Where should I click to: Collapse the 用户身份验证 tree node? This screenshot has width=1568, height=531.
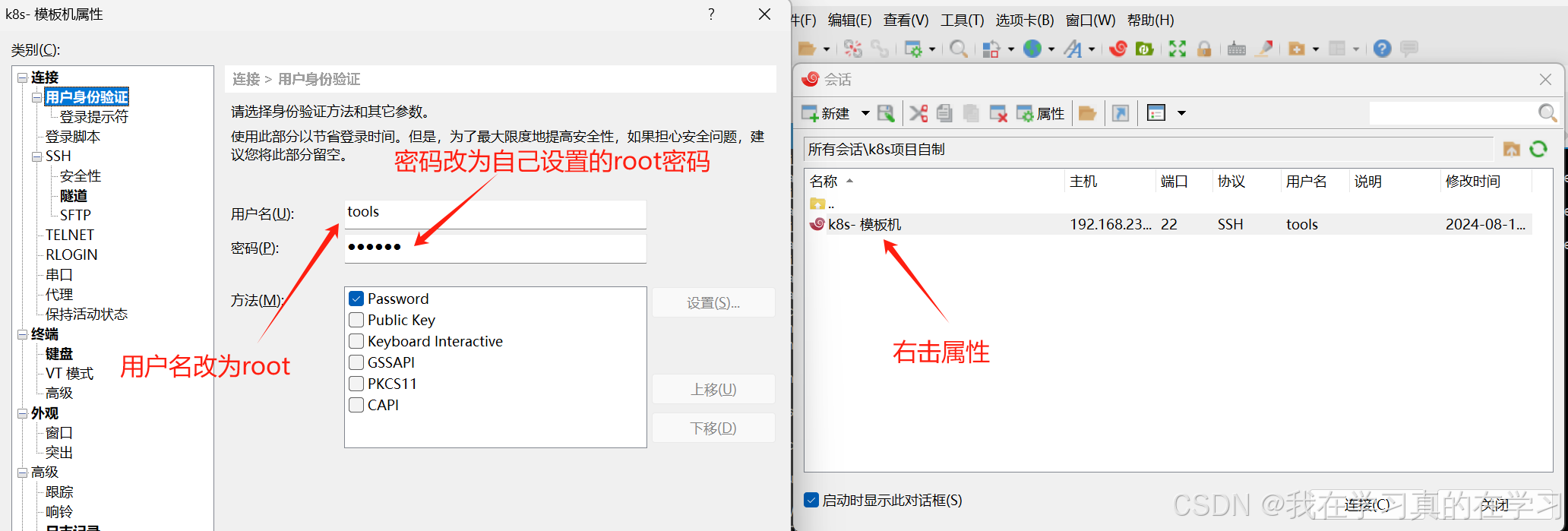36,97
